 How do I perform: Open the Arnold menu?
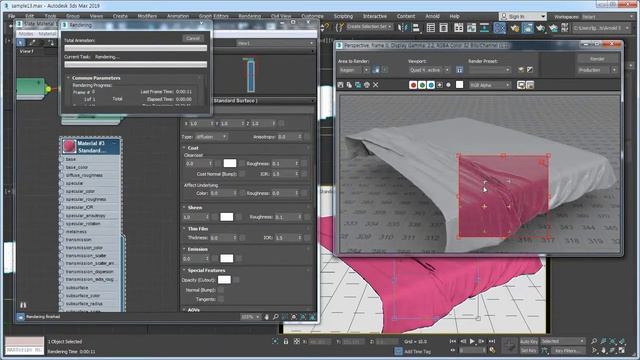[x=432, y=16]
